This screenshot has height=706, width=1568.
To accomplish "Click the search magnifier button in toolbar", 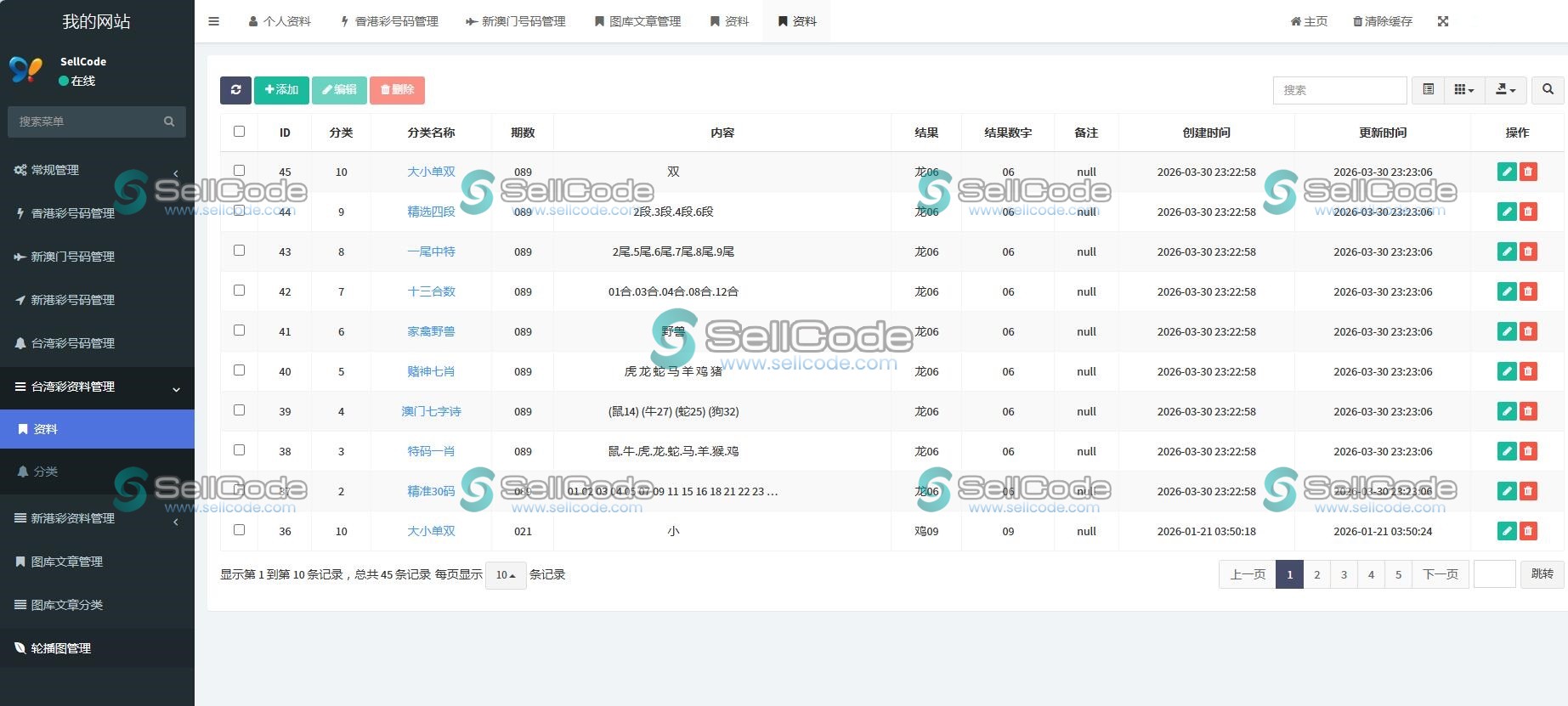I will [x=1548, y=90].
